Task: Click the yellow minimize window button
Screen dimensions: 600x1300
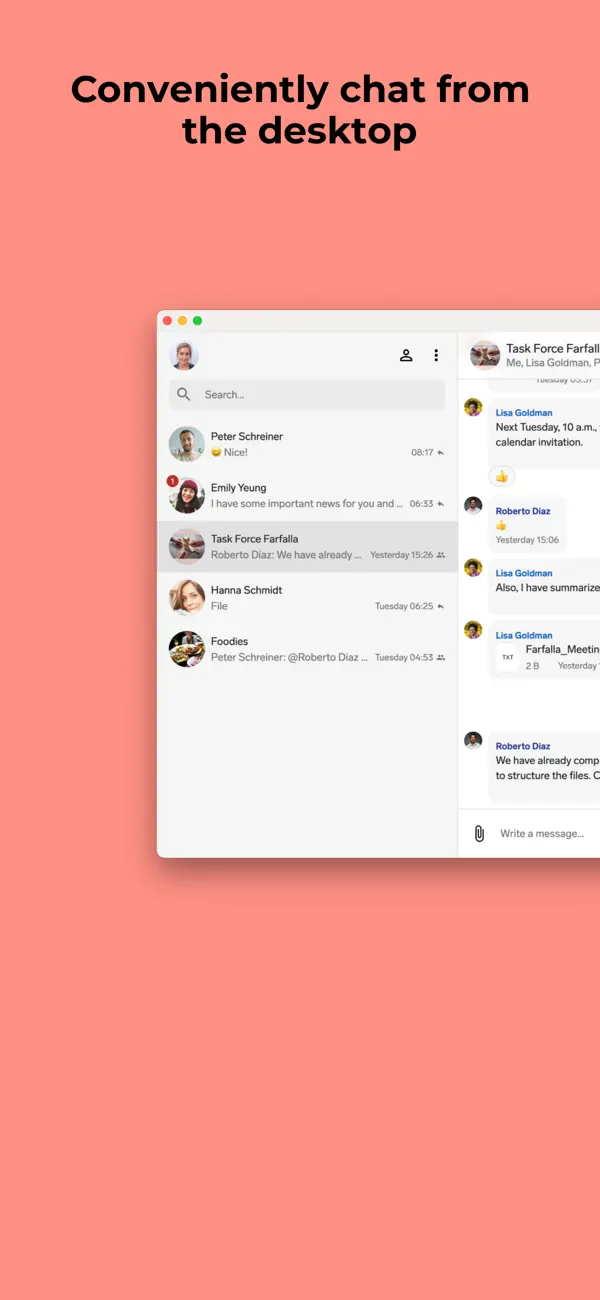Action: pos(182,321)
